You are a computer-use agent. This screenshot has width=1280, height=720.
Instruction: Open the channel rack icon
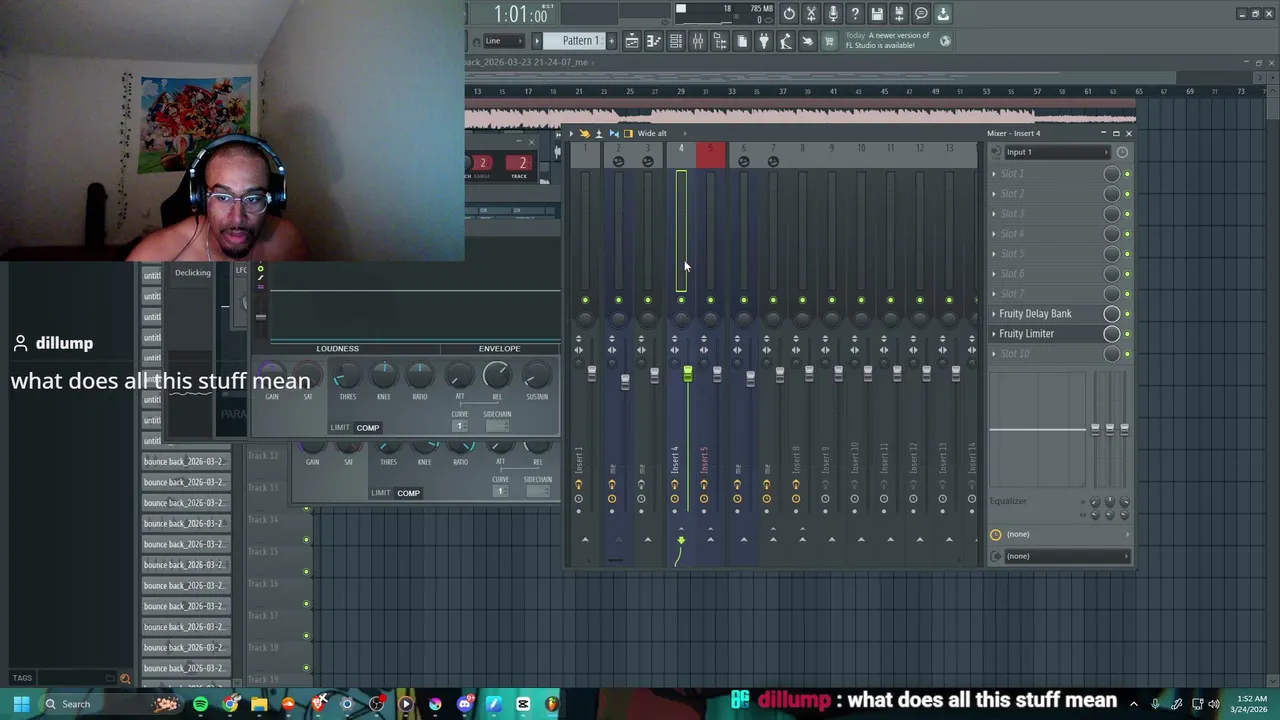click(x=676, y=41)
